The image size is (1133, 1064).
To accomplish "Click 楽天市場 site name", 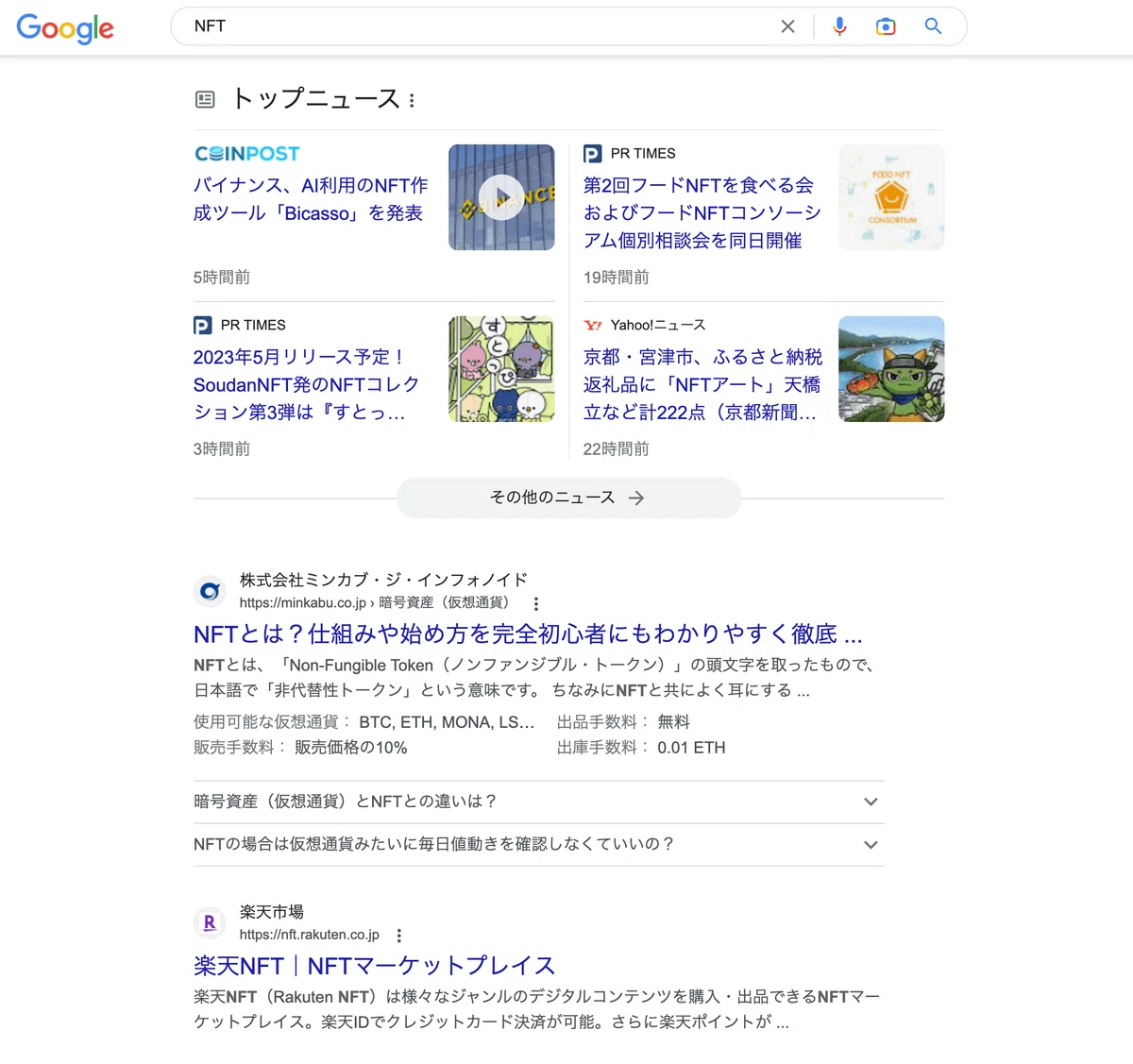I will (272, 912).
